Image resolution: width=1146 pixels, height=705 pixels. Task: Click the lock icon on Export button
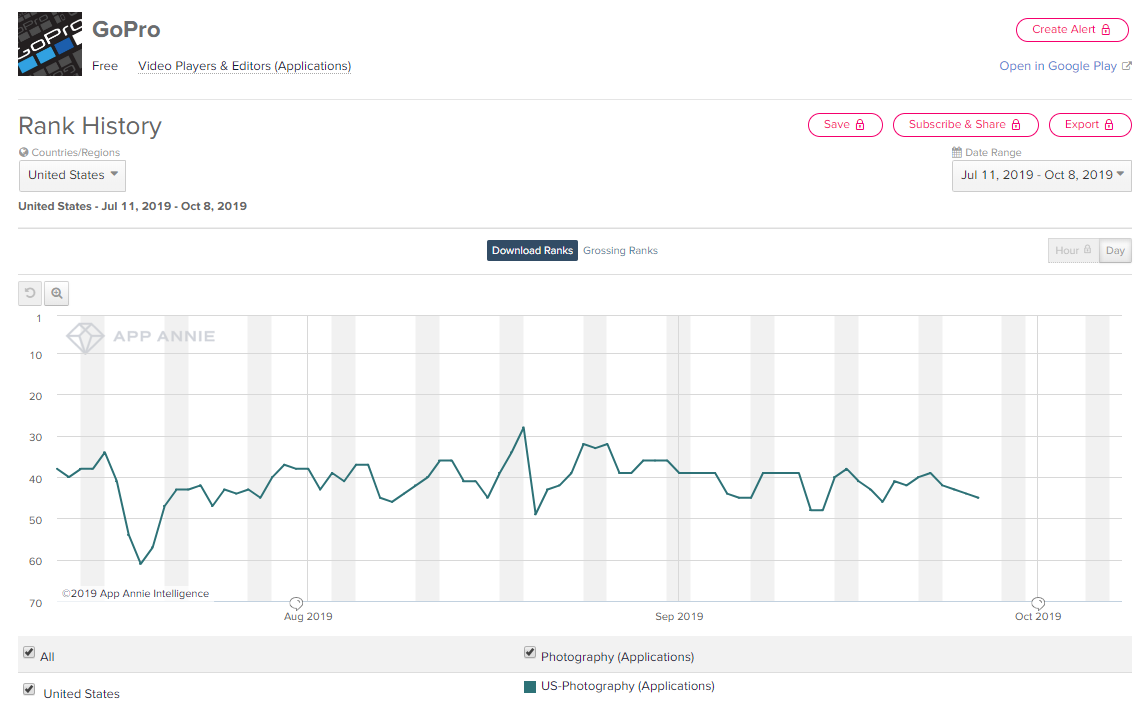1109,125
